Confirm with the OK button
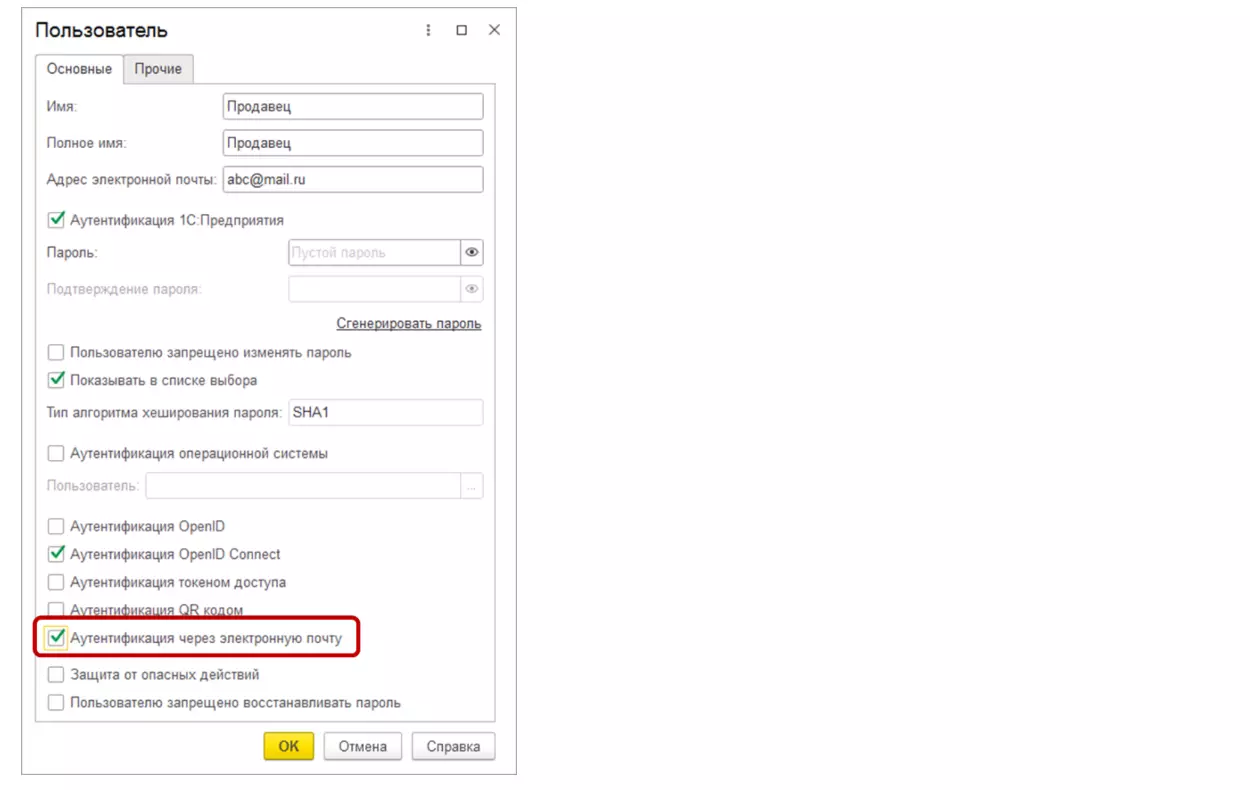The height and width of the screenshot is (790, 1250). [x=289, y=746]
